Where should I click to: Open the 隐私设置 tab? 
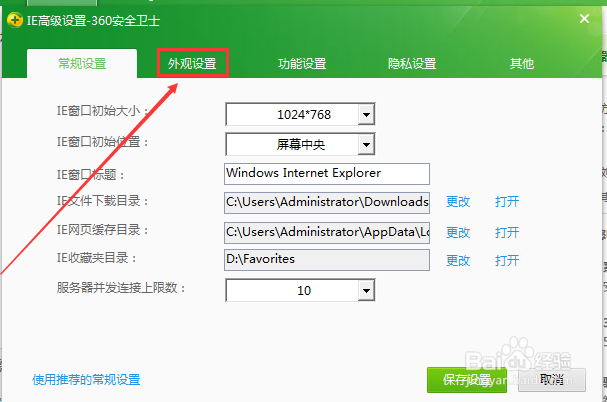(412, 64)
